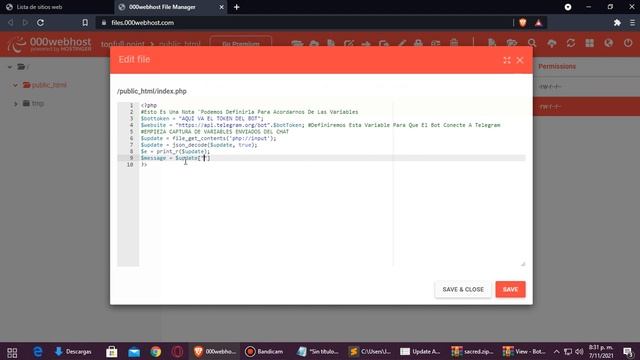
Task: Open the browser extensions puzzle icon
Action: pyautogui.click(x=617, y=22)
